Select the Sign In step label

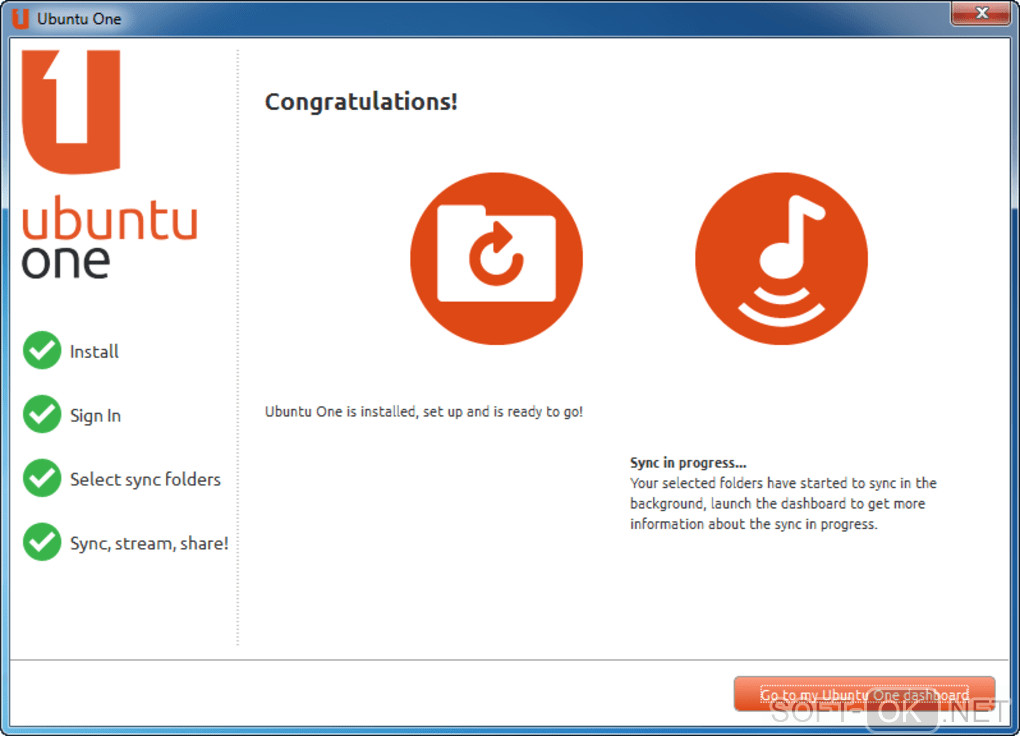pos(96,415)
